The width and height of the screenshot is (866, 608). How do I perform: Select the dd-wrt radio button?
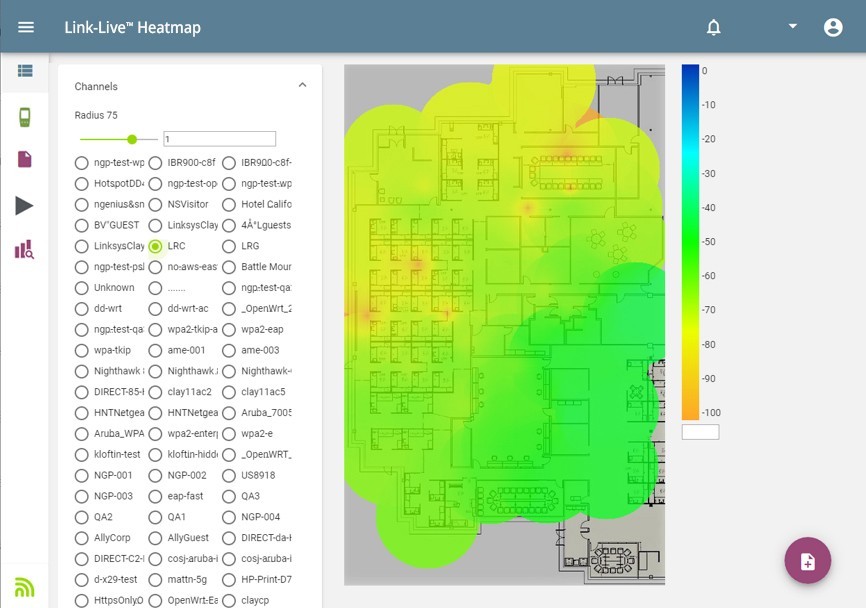pyautogui.click(x=82, y=309)
